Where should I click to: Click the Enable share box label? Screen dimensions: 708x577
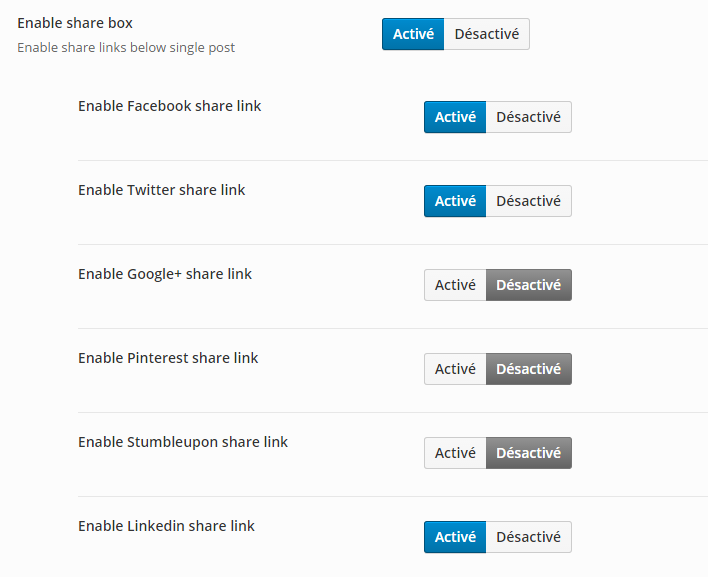click(x=75, y=23)
